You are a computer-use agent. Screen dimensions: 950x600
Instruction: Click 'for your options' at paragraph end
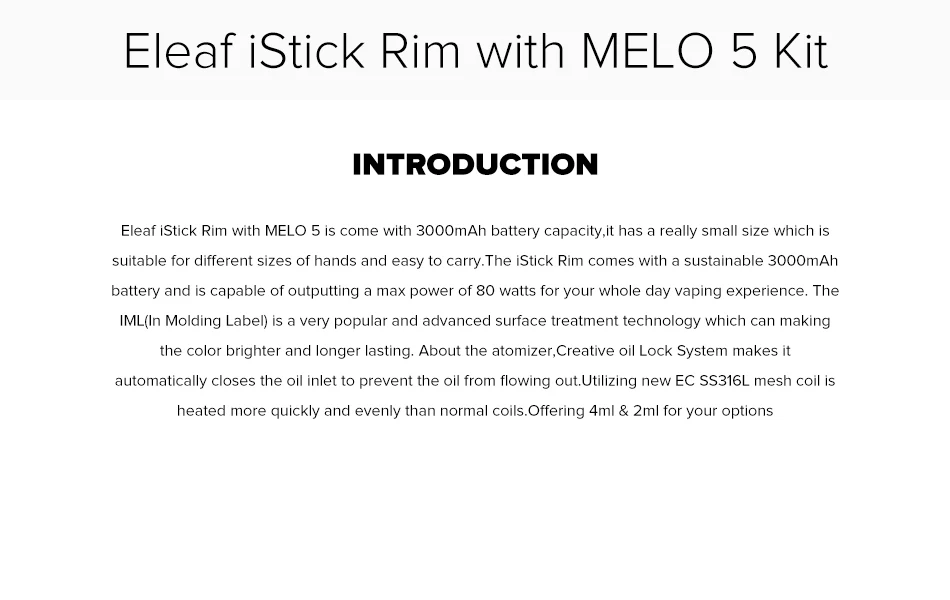click(x=717, y=411)
